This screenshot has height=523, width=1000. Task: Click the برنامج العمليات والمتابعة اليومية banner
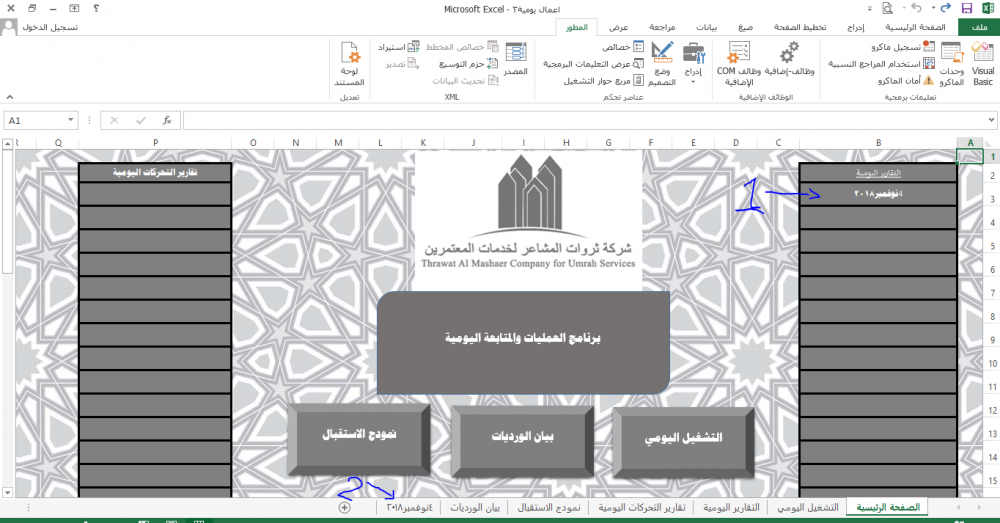(x=523, y=343)
